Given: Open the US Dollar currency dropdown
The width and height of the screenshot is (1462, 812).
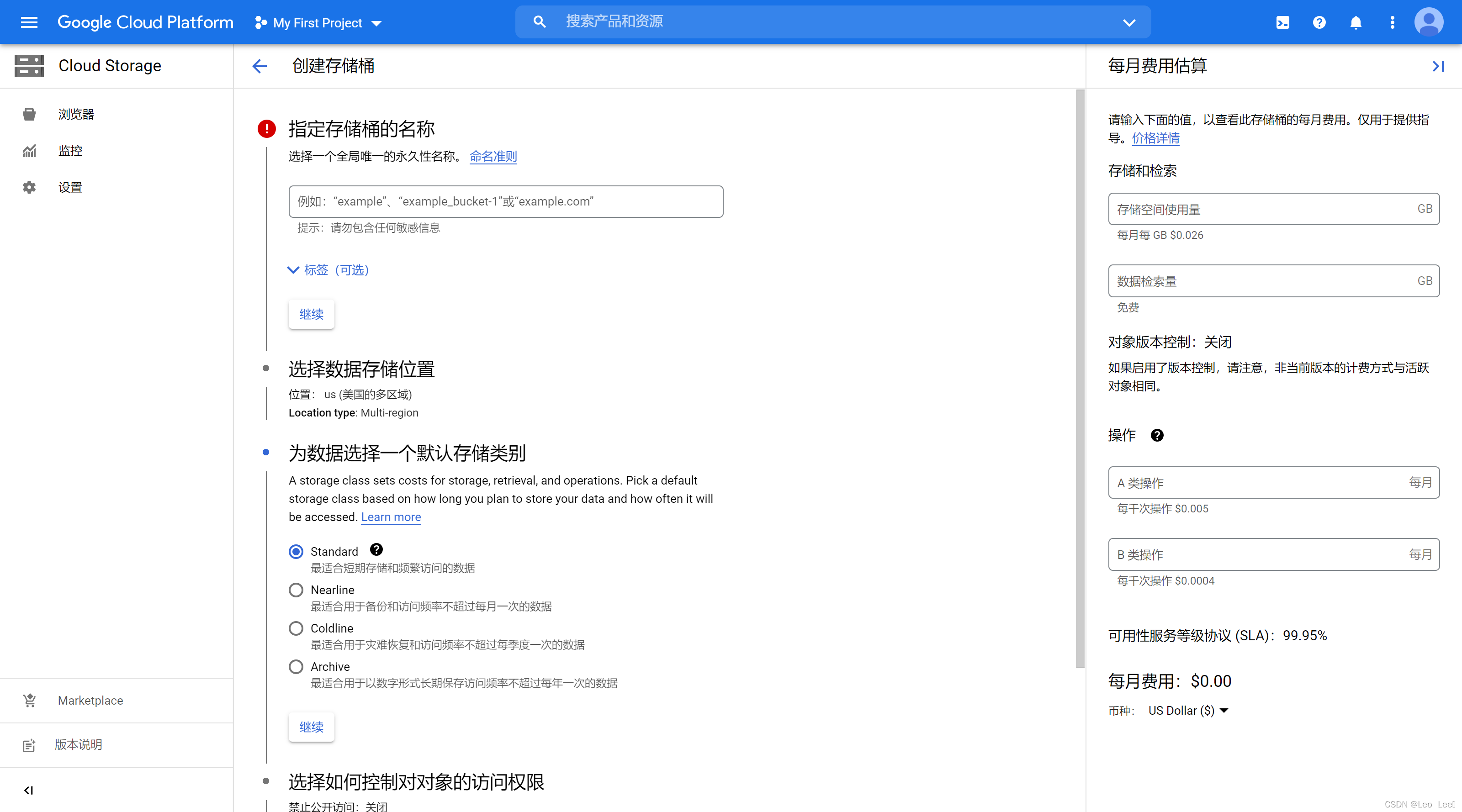Looking at the screenshot, I should [x=1188, y=711].
